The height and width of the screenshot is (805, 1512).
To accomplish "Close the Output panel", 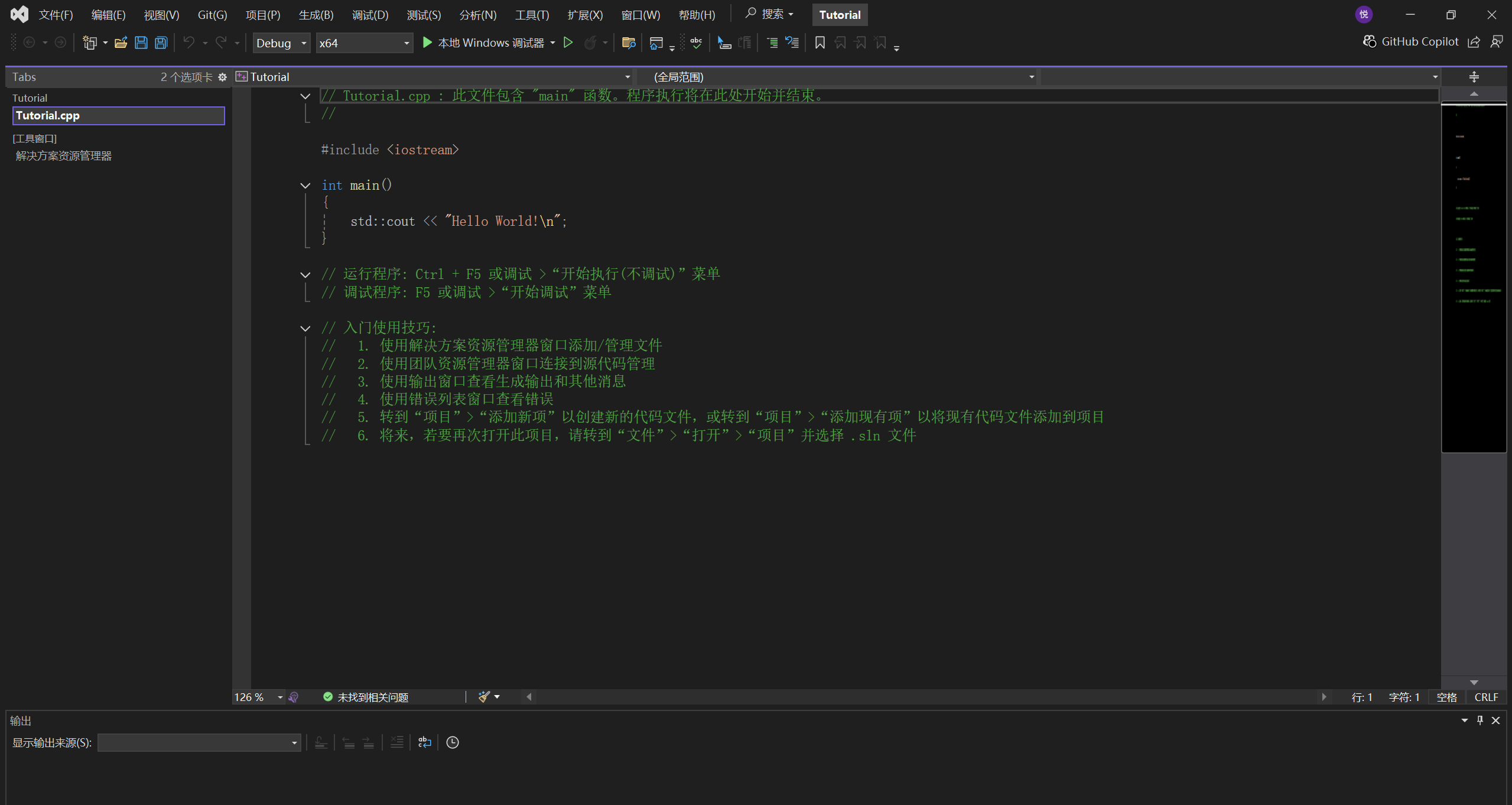I will tap(1496, 720).
